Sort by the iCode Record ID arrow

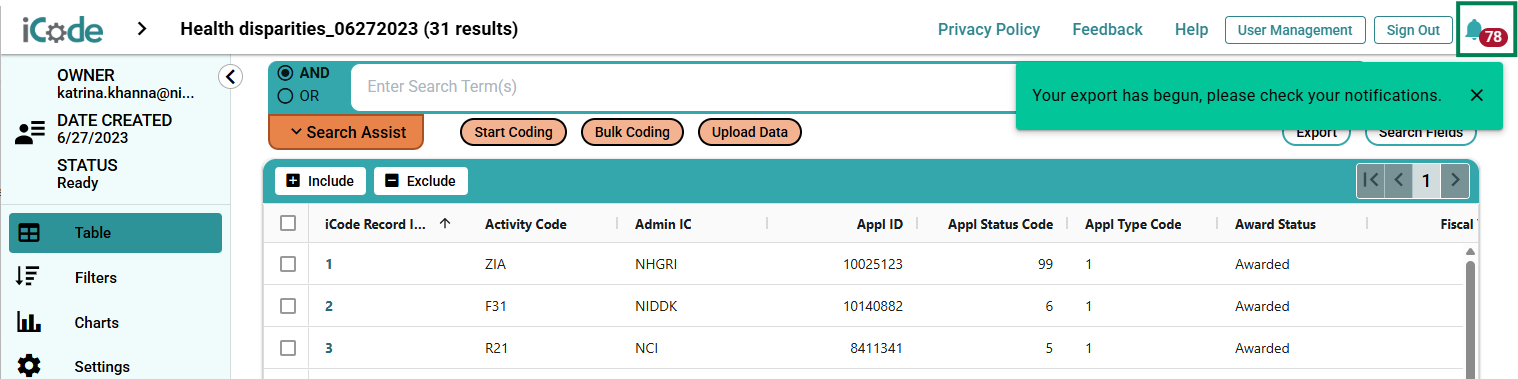click(444, 224)
